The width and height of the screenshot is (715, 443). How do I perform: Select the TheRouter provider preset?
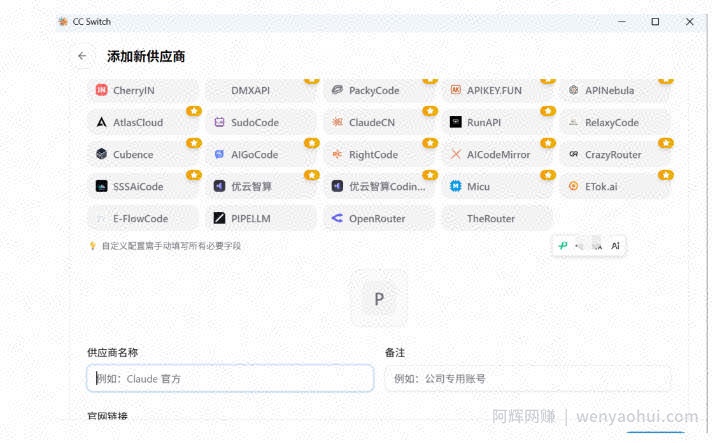497,218
